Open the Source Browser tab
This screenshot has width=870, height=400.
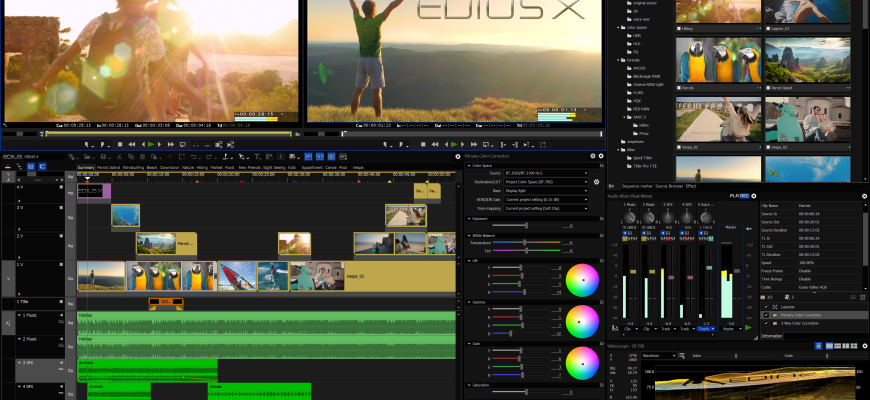(669, 186)
